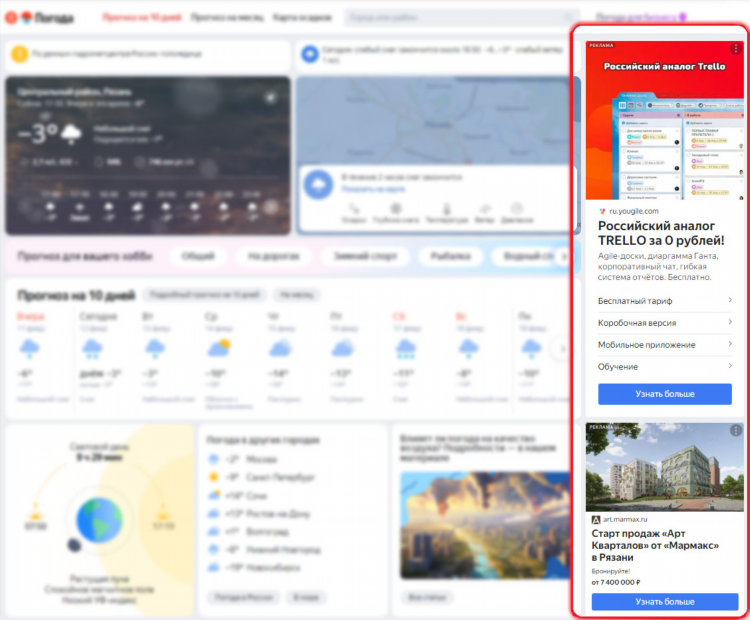Expand the Коробочная версия chevron
The width and height of the screenshot is (750, 620).
(730, 322)
